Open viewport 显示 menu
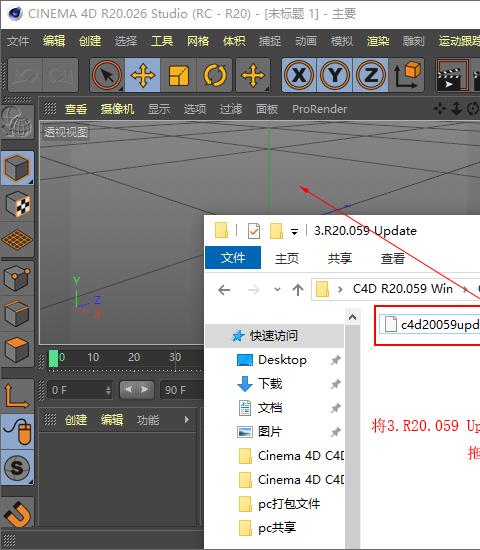The height and width of the screenshot is (550, 480). click(x=159, y=109)
